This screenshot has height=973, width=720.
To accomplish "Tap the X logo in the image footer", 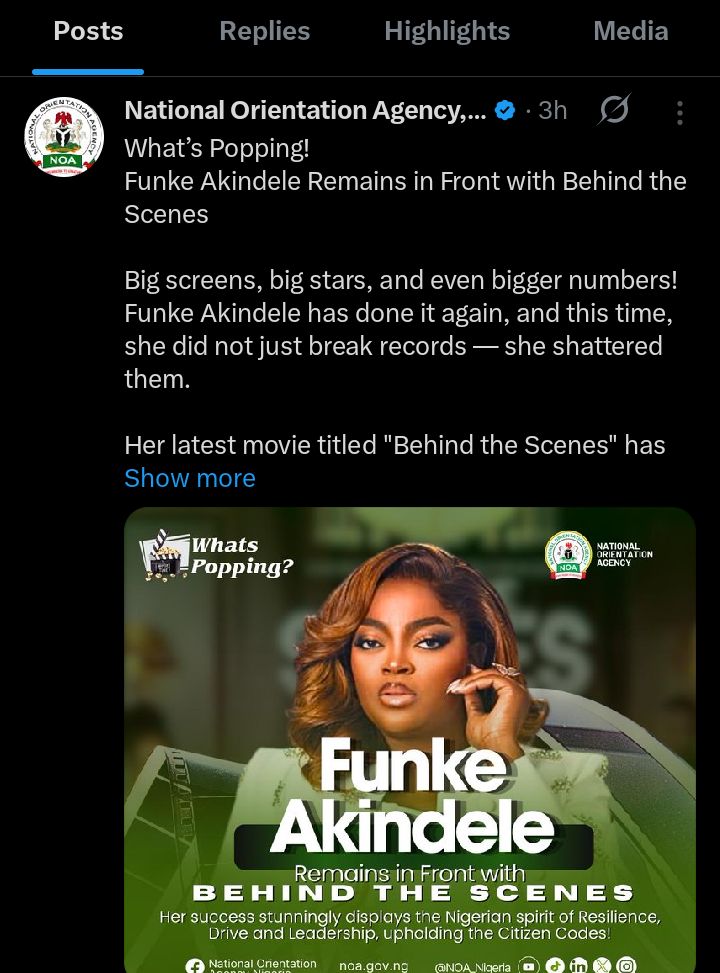I will pyautogui.click(x=602, y=965).
